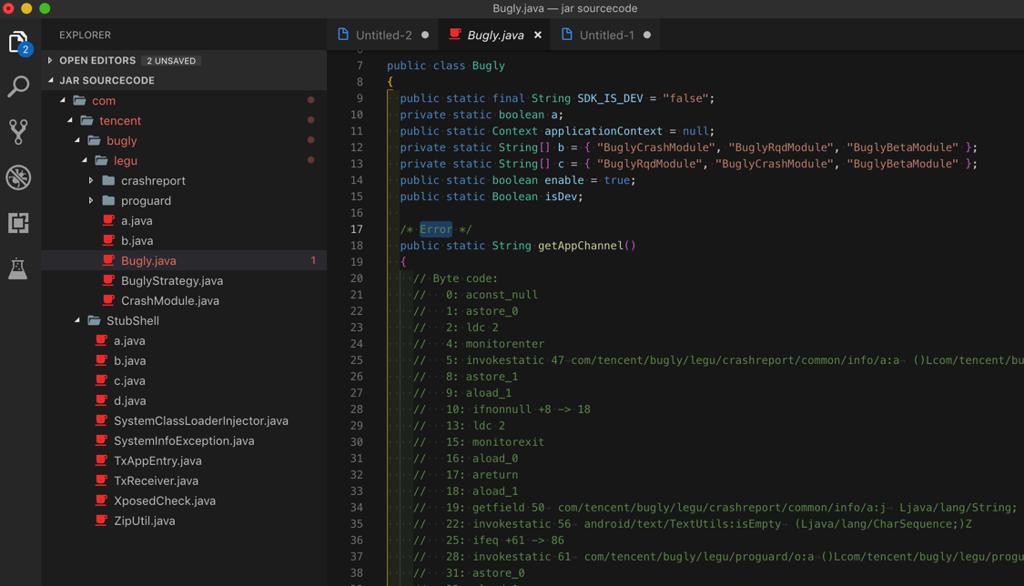
Task: Click the Java icon beside ZipUtil.java
Action: pos(101,521)
